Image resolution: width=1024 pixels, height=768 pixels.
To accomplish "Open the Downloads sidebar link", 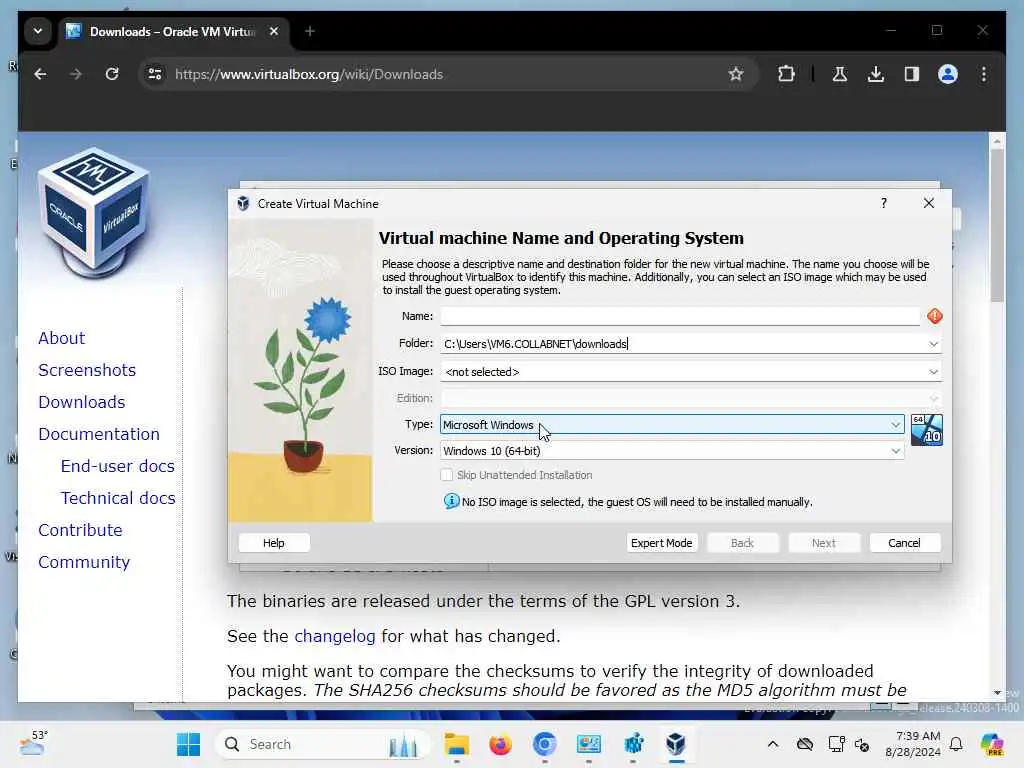I will [x=82, y=402].
